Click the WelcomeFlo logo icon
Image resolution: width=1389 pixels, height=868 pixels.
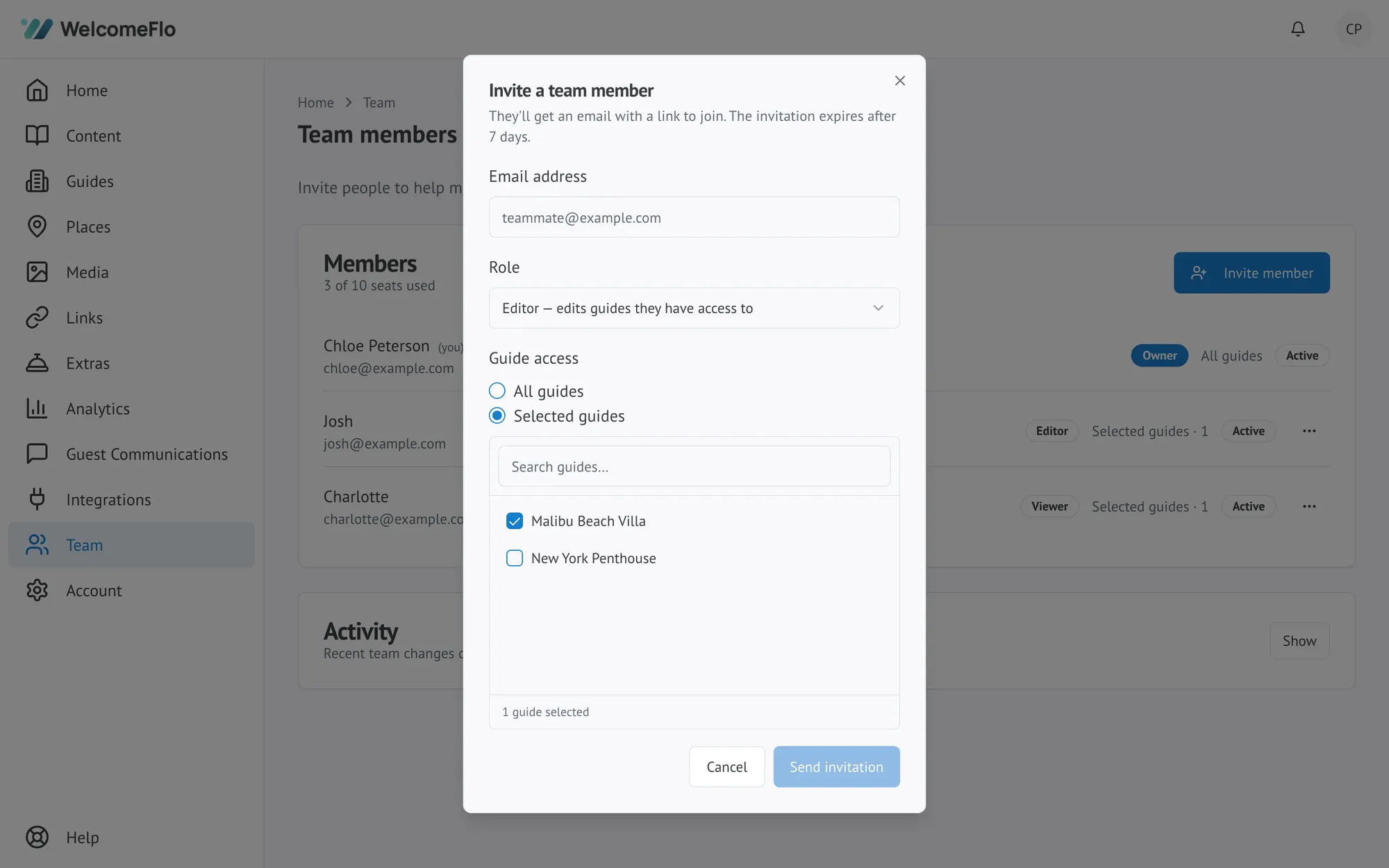coord(37,28)
